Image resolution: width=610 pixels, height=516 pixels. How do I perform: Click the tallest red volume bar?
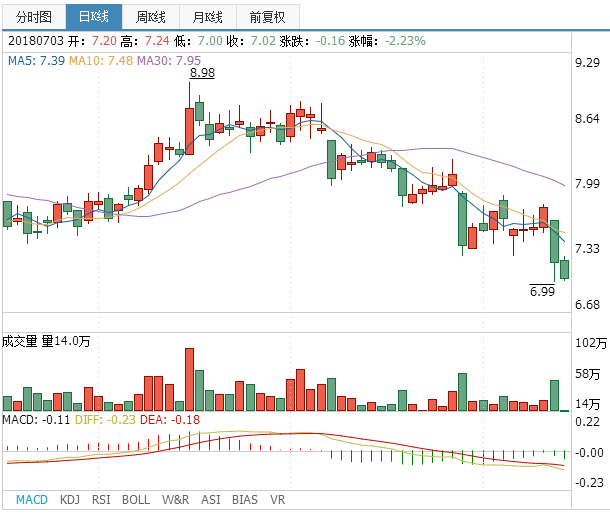point(189,379)
